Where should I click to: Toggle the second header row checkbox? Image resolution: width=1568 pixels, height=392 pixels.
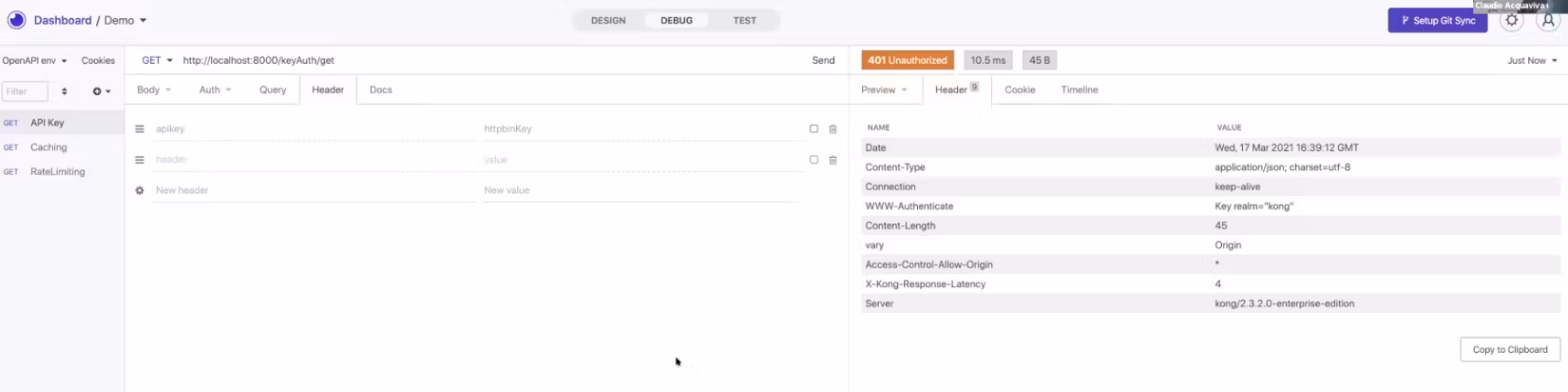[x=813, y=160]
